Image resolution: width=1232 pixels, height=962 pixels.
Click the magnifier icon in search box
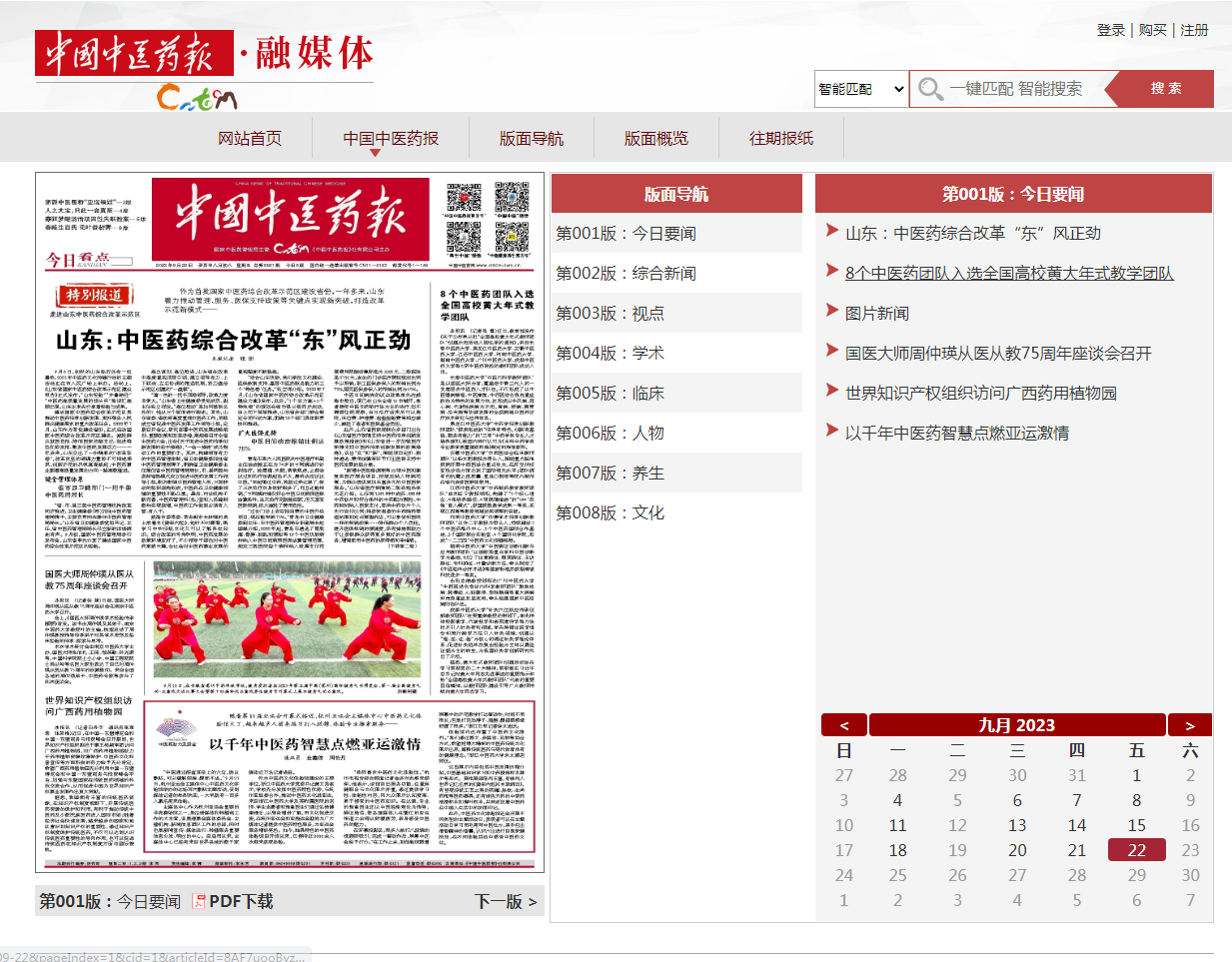tap(930, 89)
